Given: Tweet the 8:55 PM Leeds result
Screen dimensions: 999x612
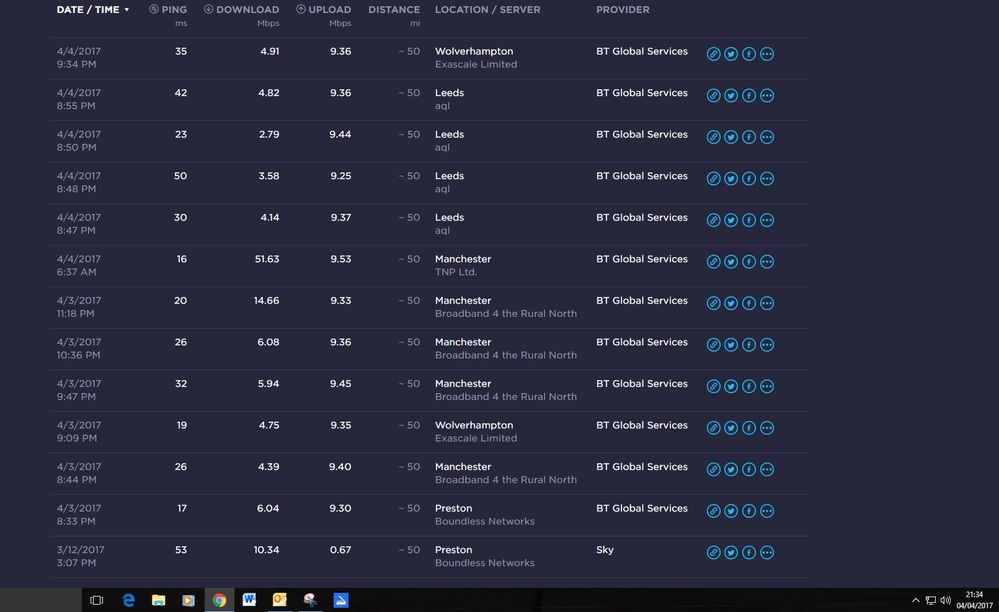Looking at the screenshot, I should pos(731,96).
